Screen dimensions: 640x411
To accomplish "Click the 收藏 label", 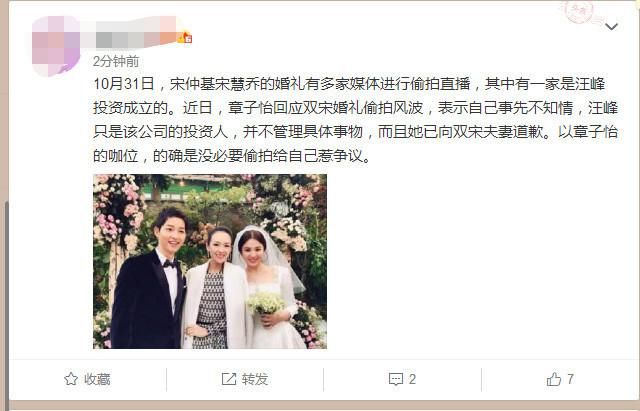I will point(97,379).
